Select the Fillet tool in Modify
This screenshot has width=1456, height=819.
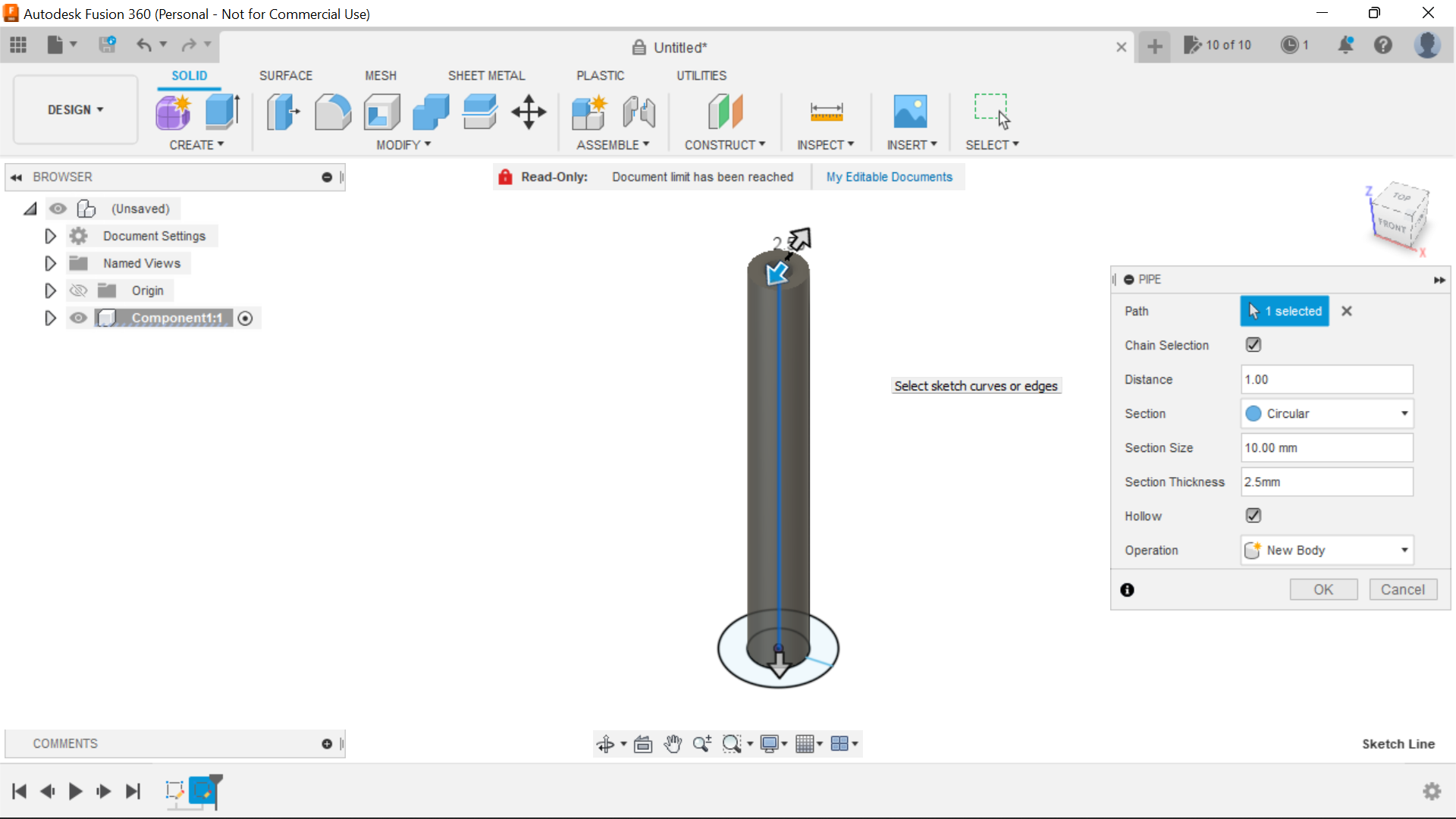[333, 111]
